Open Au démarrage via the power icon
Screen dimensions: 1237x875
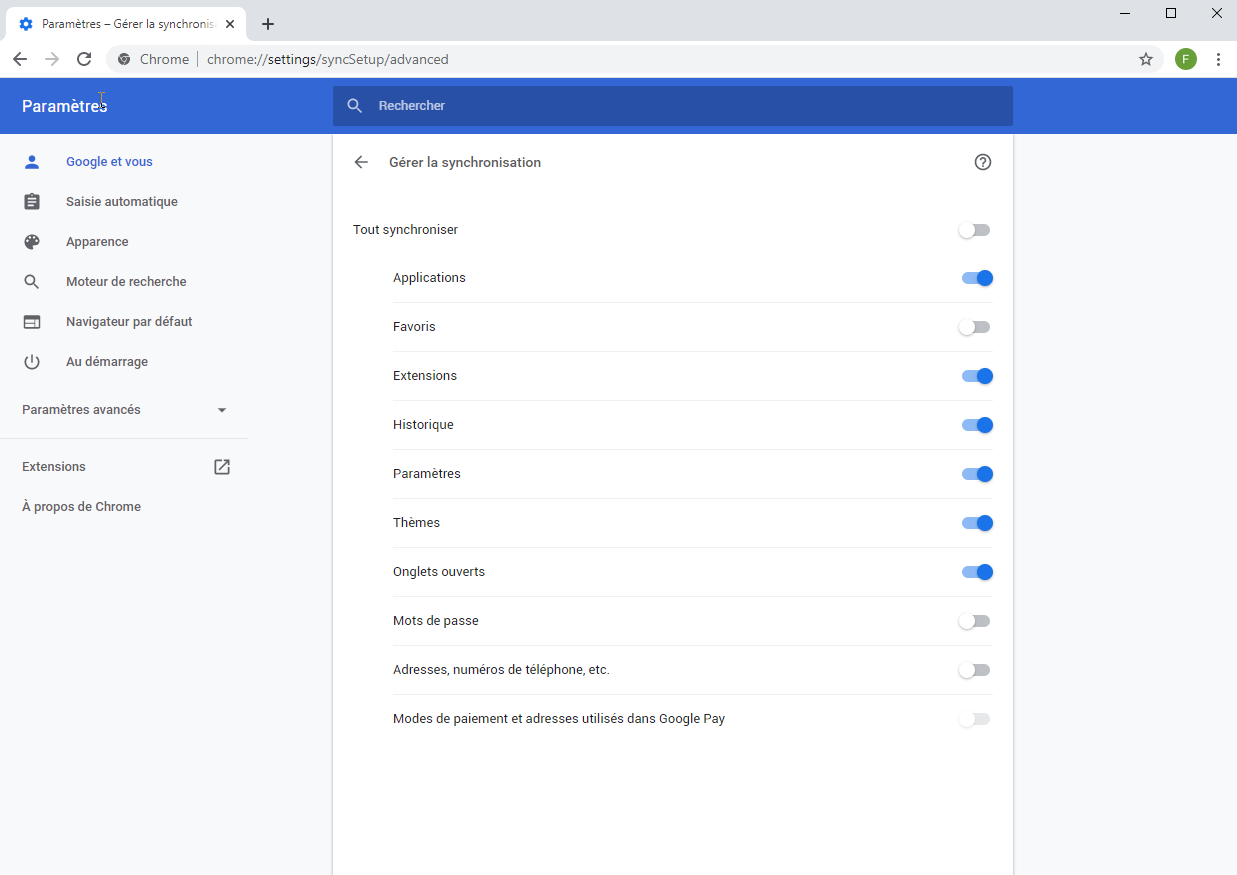coord(32,361)
